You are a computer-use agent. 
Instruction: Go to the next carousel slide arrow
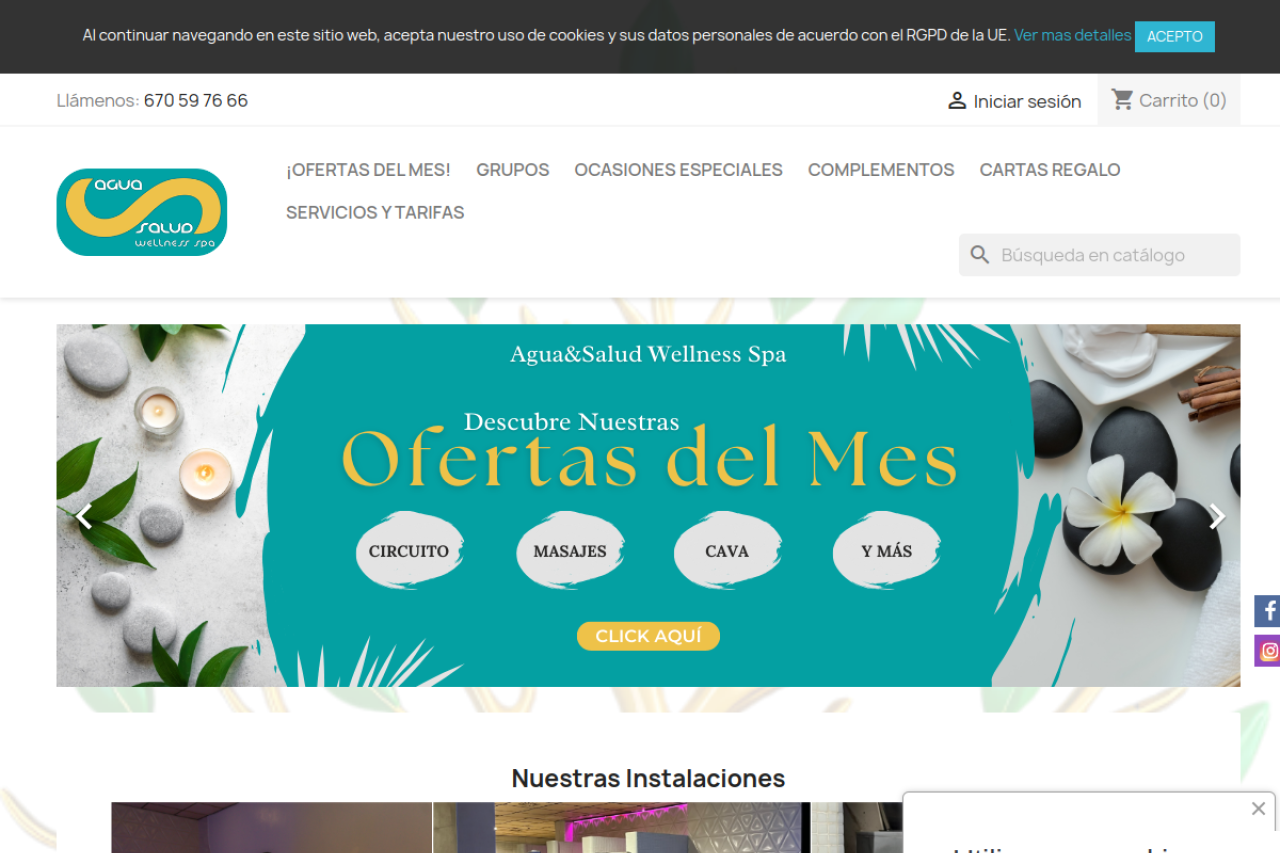pos(1216,517)
